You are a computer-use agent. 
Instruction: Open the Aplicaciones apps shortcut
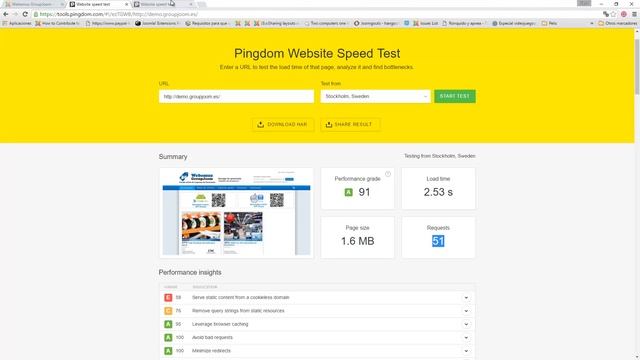click(17, 24)
